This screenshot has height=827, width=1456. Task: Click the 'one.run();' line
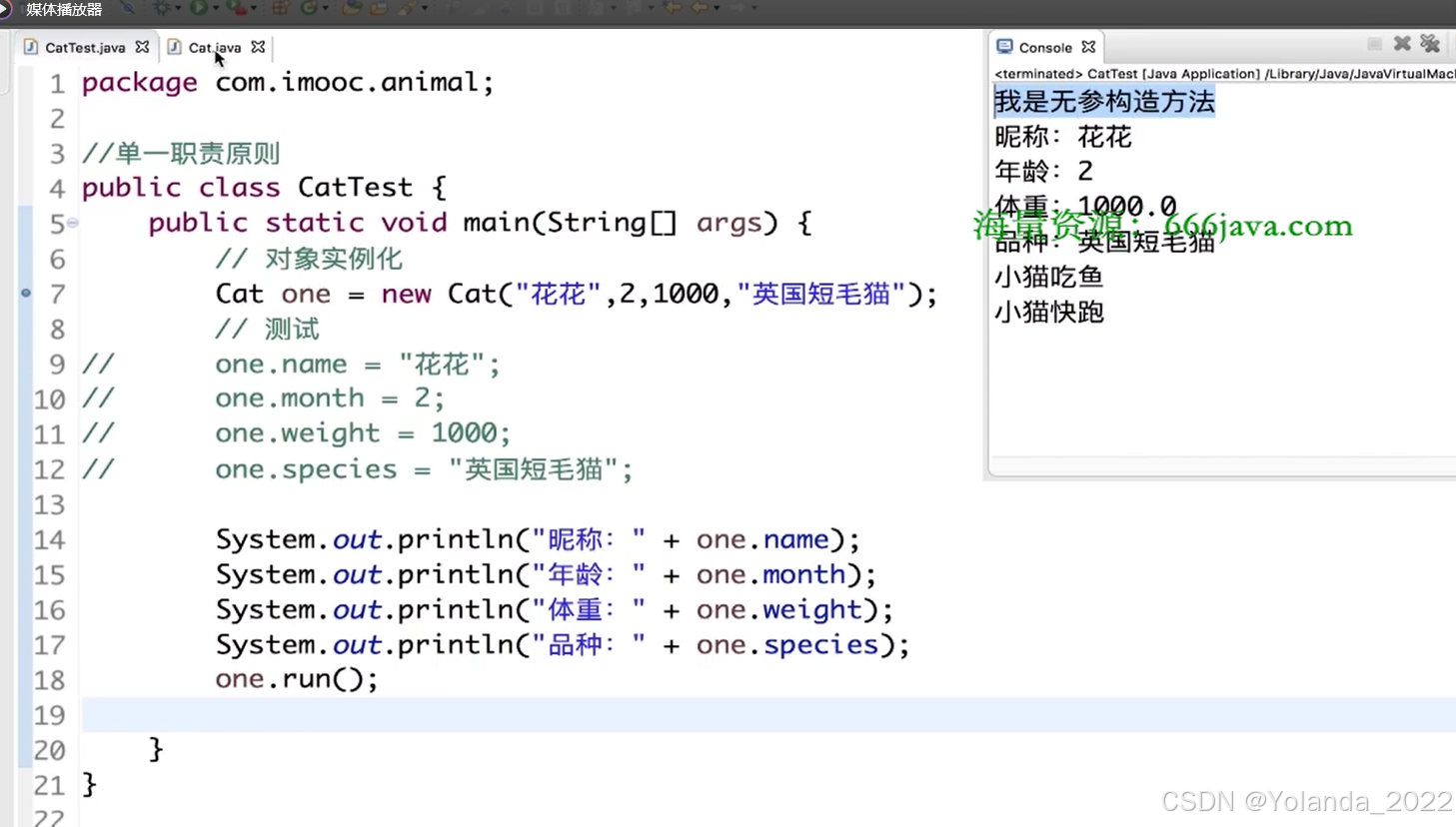pos(297,679)
